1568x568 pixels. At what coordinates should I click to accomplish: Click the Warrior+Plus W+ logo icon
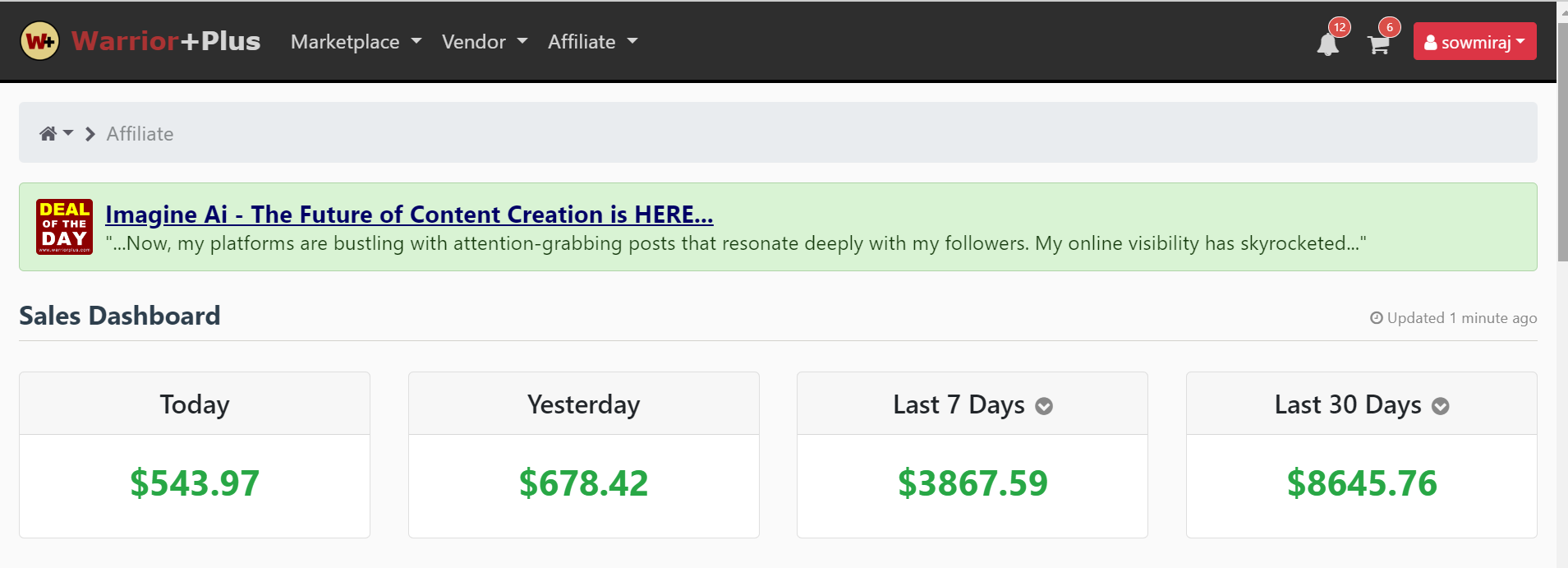coord(39,41)
